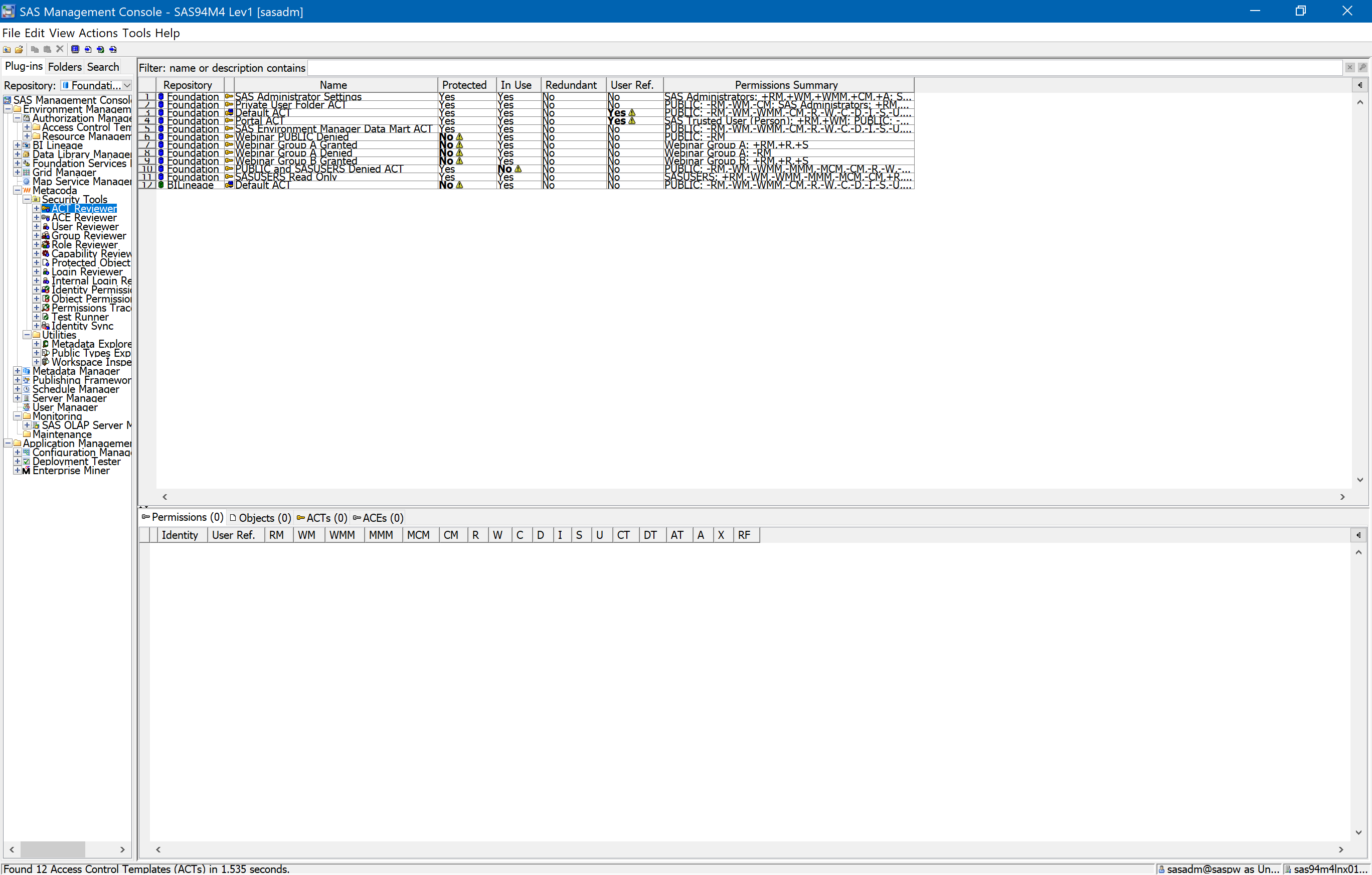1372x875 pixels.
Task: Switch to the Search tab
Action: [103, 67]
